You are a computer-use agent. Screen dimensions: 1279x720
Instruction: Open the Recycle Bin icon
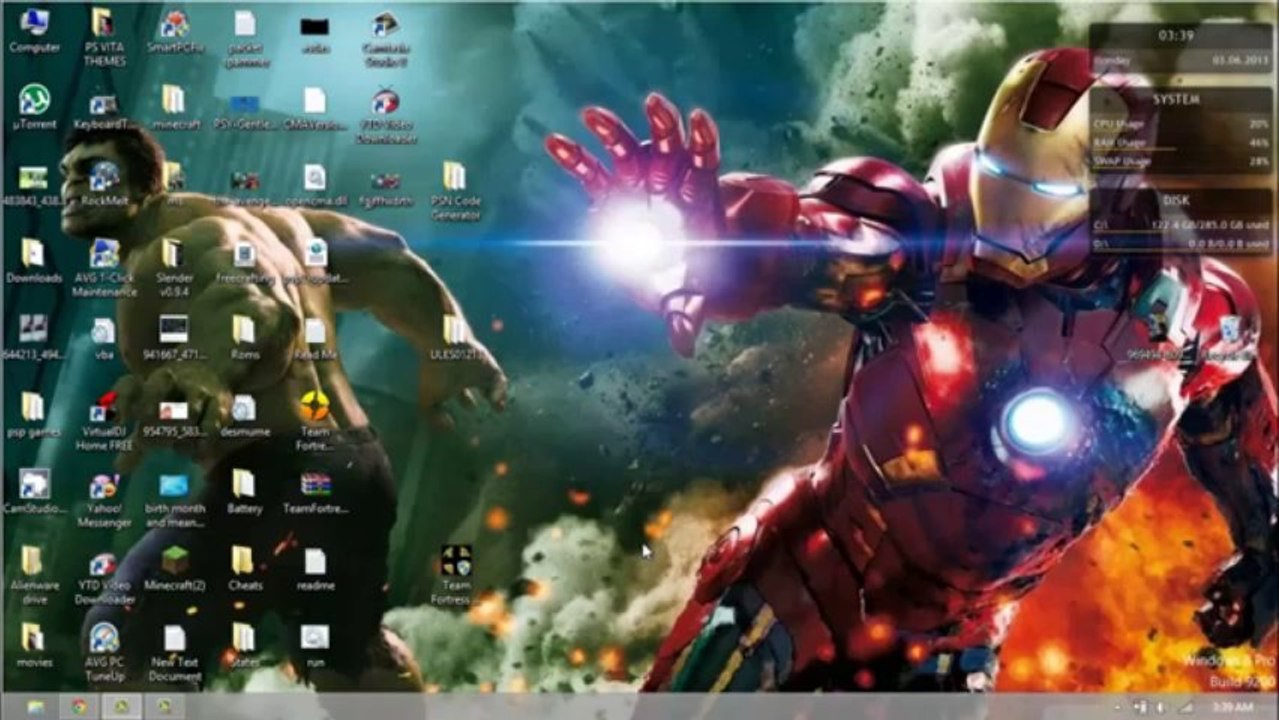(x=1230, y=338)
